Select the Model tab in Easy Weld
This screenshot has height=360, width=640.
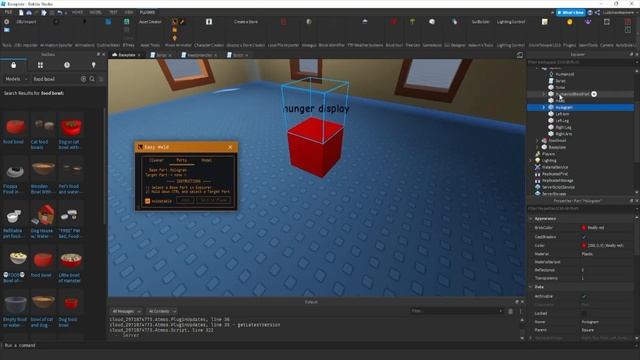[x=207, y=160]
